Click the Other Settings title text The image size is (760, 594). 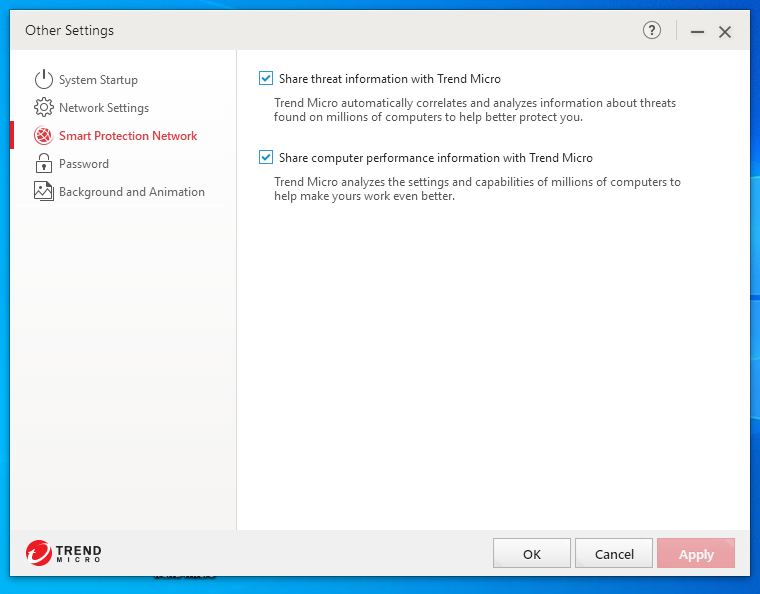coord(69,31)
